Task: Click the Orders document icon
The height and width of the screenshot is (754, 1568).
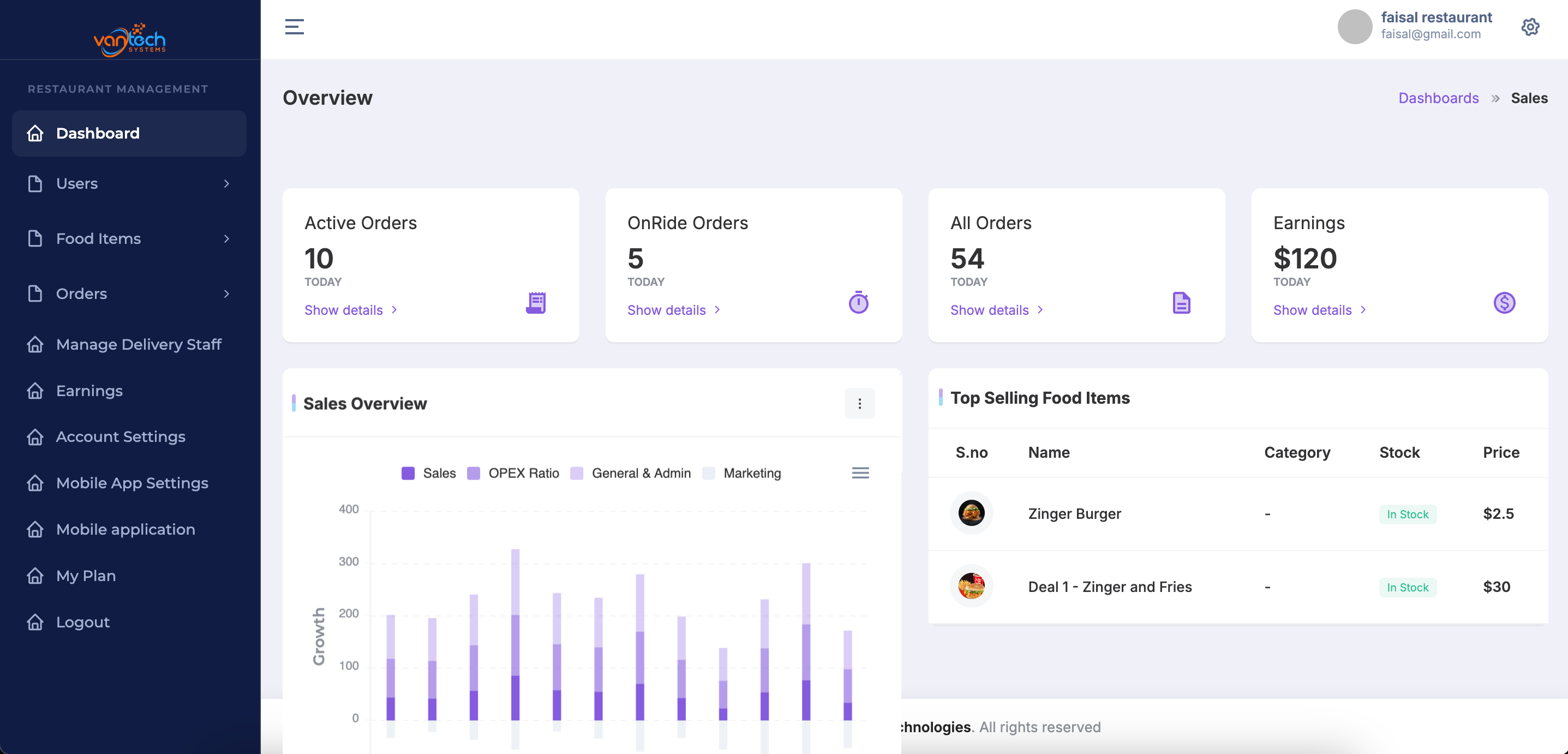Action: (35, 294)
